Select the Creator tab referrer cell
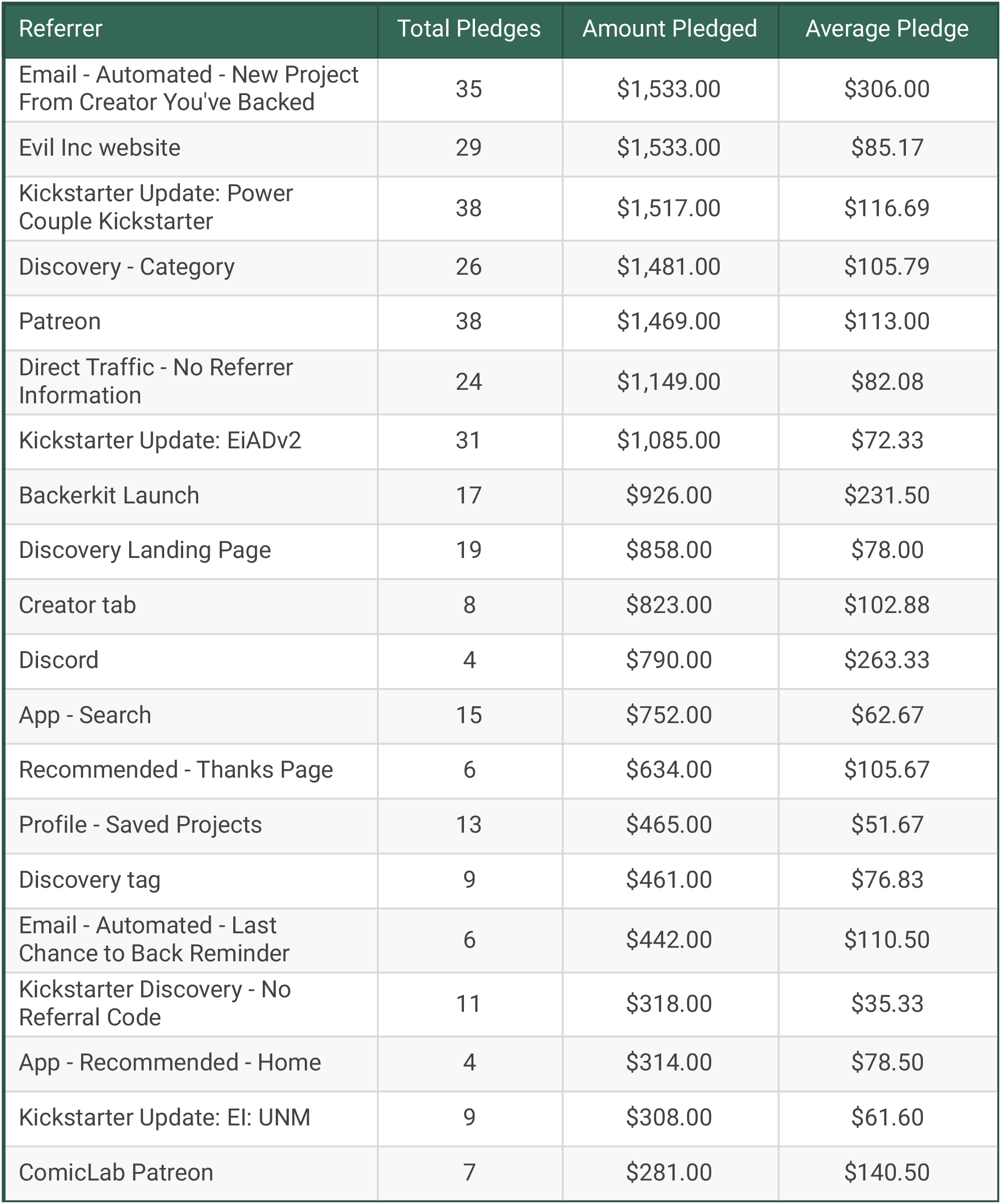Image resolution: width=1001 pixels, height=1204 pixels. point(78,606)
